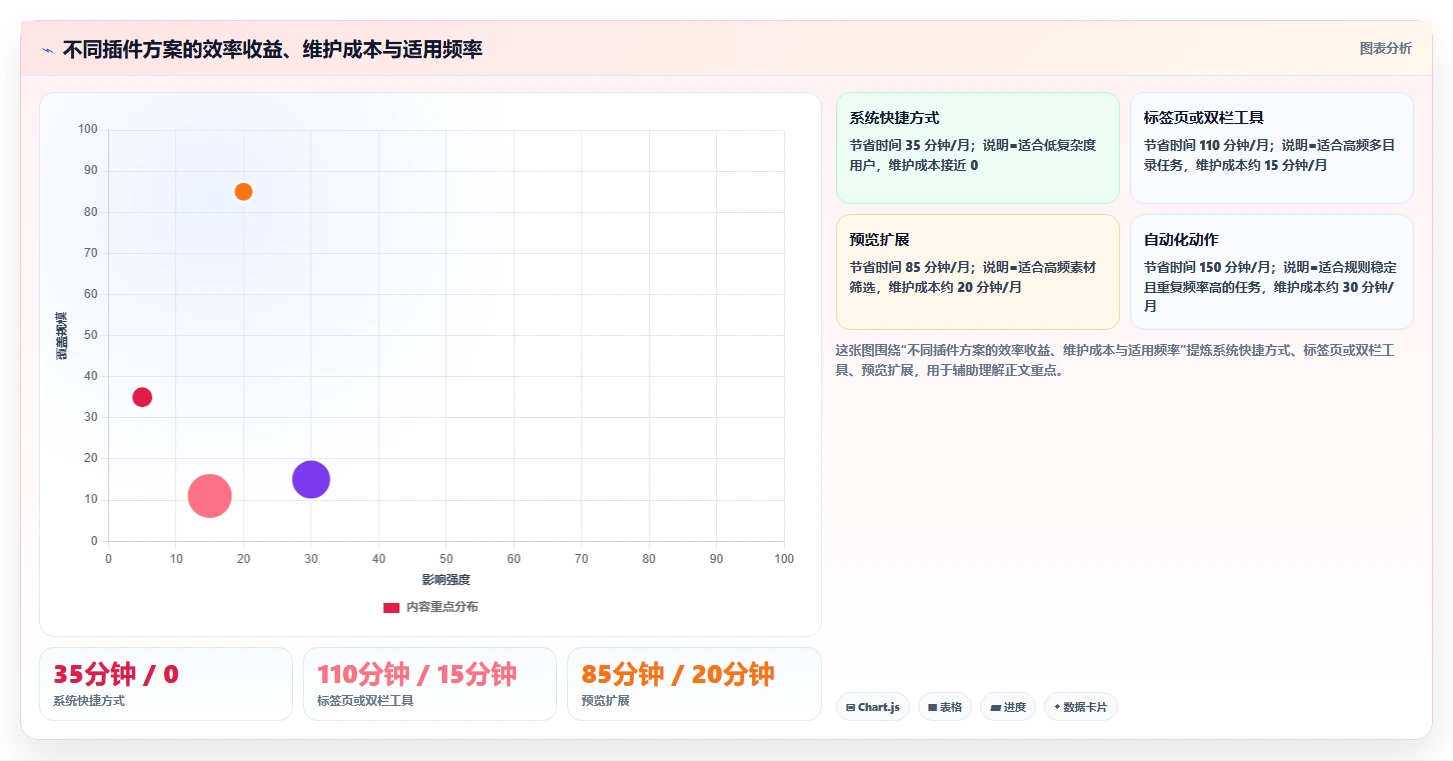
Task: Select the pink bubble in the chart
Action: (x=210, y=496)
